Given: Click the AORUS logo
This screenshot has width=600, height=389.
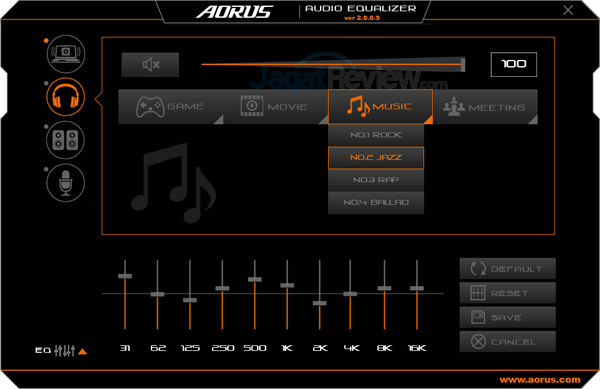Looking at the screenshot, I should [235, 12].
